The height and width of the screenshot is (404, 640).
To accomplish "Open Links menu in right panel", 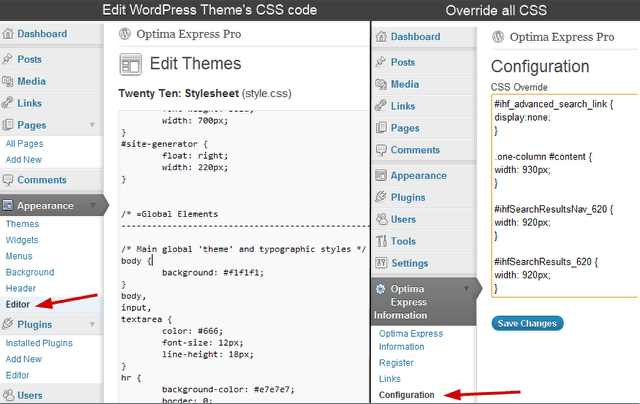I will (x=403, y=106).
